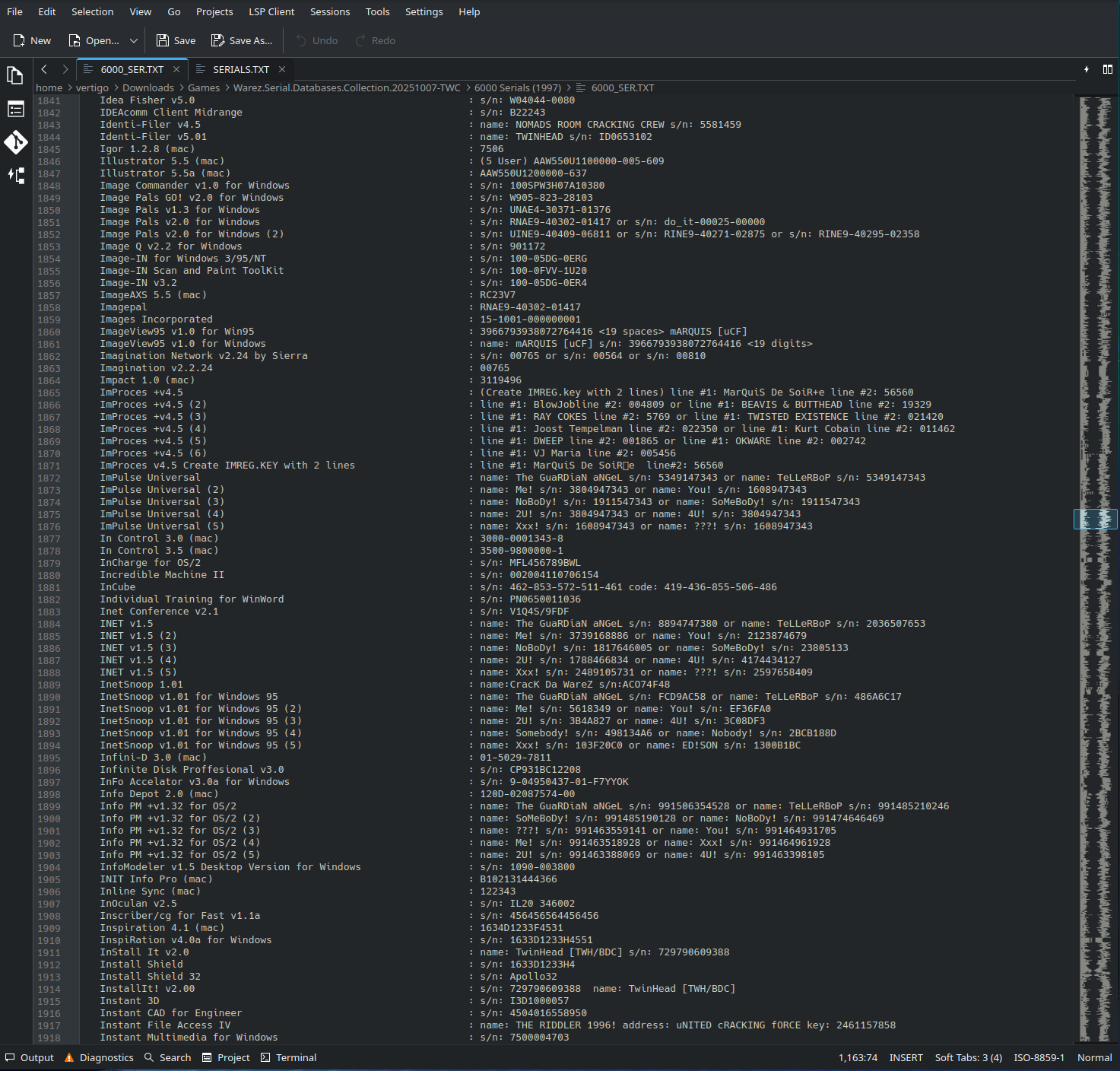This screenshot has width=1120, height=1071.
Task: Toggle the Diagnostics panel
Action: pyautogui.click(x=99, y=1057)
